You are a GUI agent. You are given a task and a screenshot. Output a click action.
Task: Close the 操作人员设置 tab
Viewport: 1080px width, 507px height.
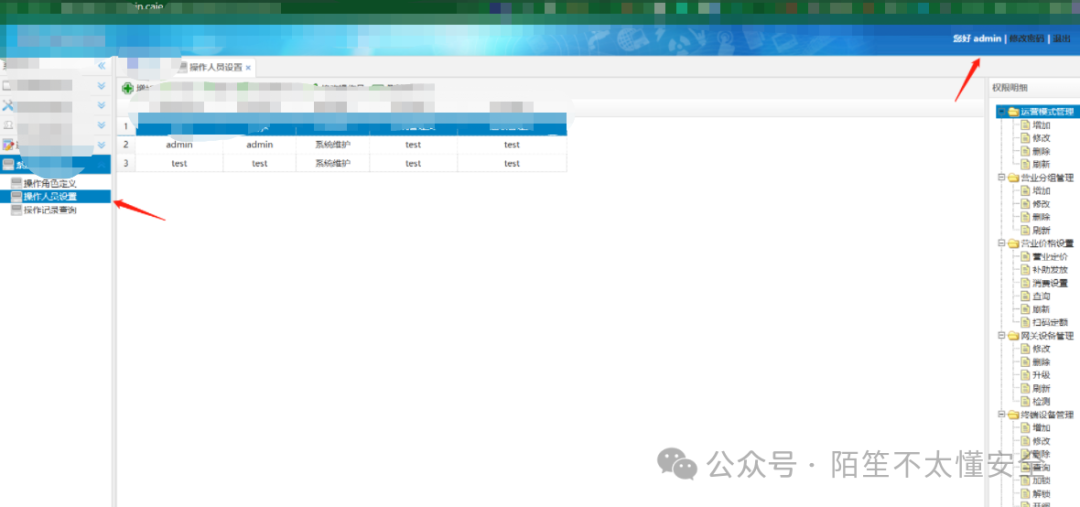point(248,68)
